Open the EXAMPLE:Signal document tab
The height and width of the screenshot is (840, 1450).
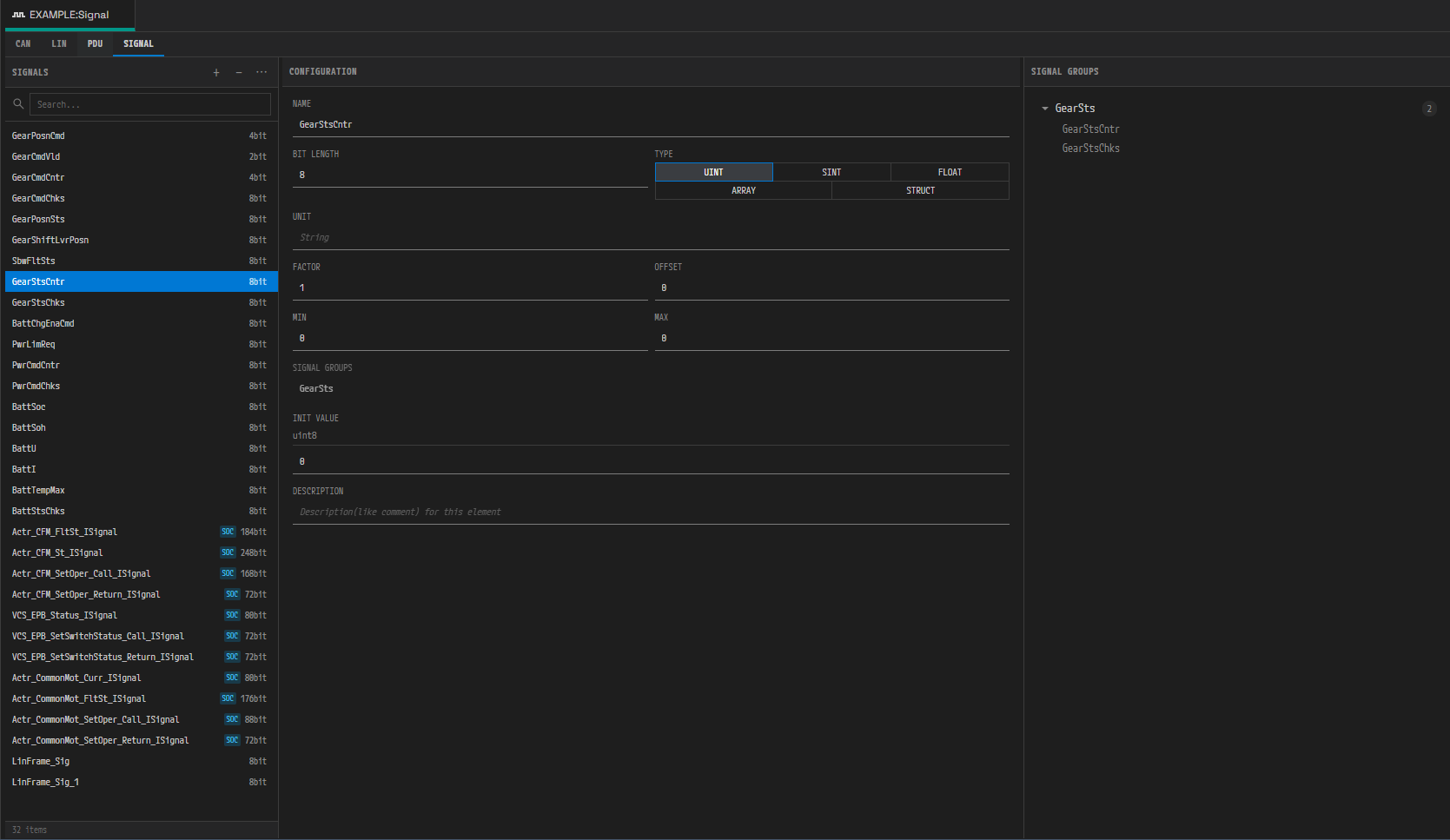(x=70, y=15)
